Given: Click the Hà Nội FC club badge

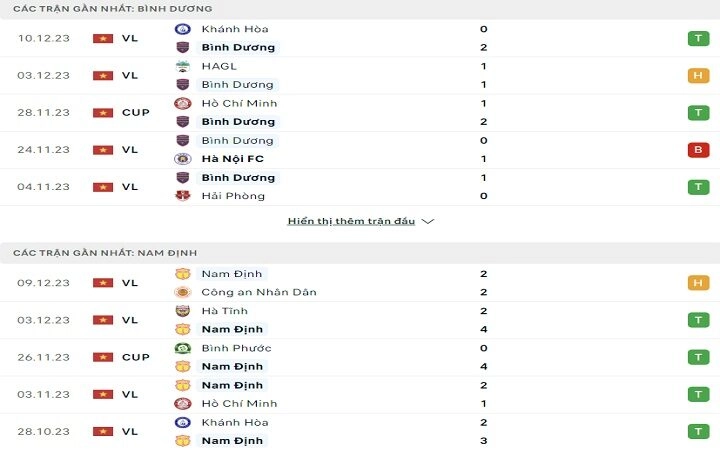Looking at the screenshot, I should (x=183, y=159).
